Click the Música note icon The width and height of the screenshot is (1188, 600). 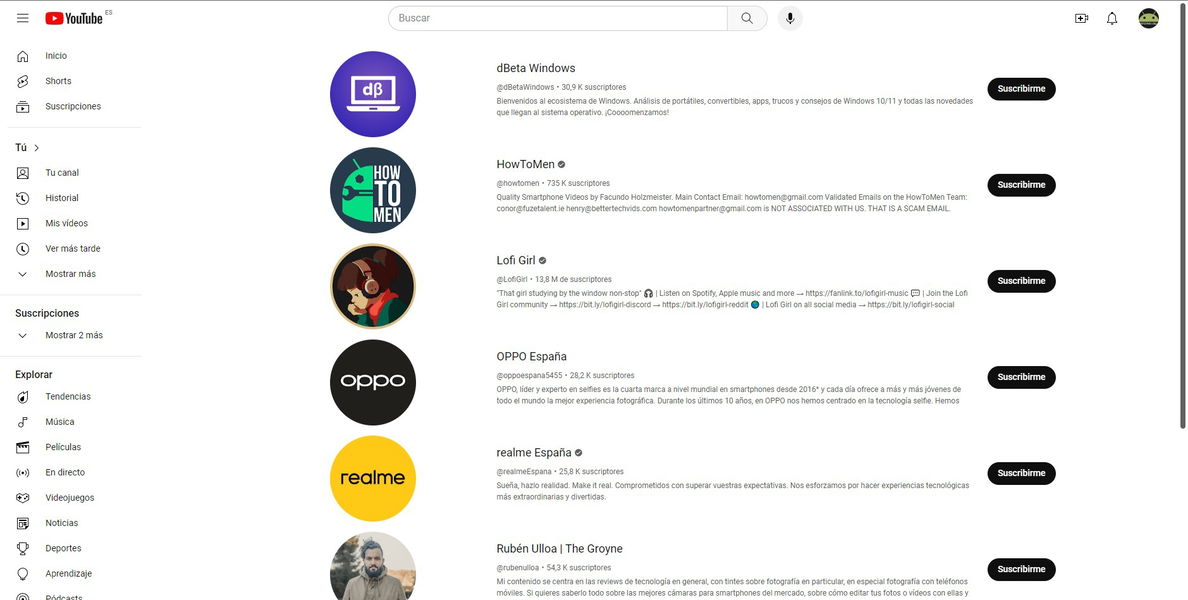[23, 422]
